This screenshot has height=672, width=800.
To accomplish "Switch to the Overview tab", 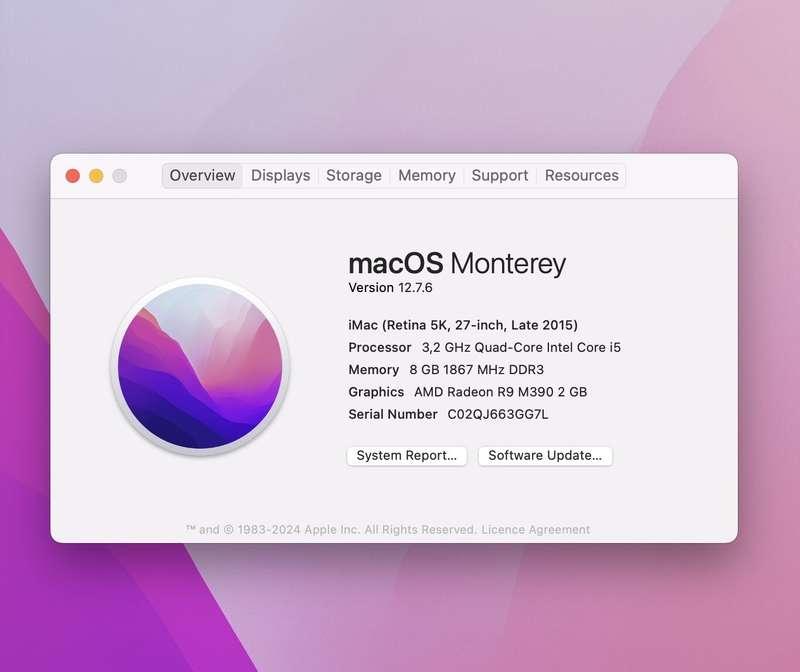I will (x=202, y=176).
